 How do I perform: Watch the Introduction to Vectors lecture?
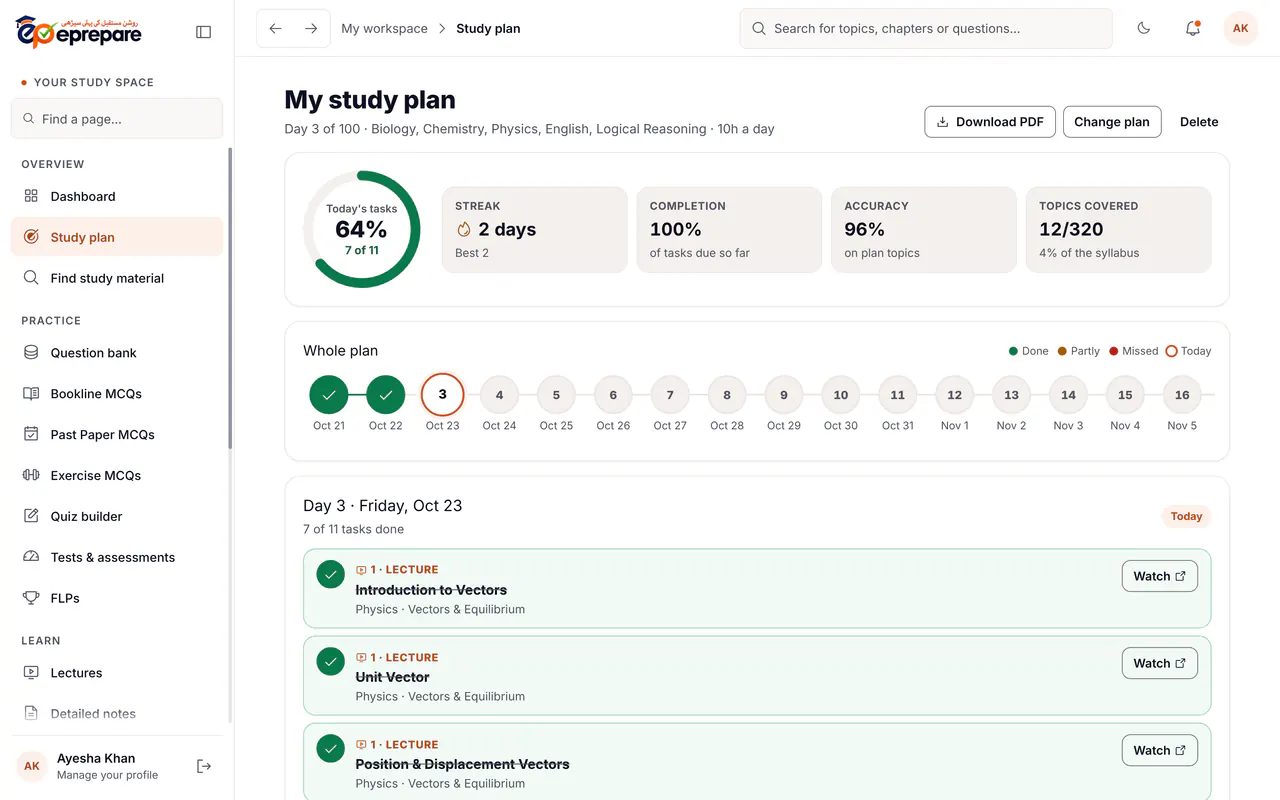click(1160, 576)
